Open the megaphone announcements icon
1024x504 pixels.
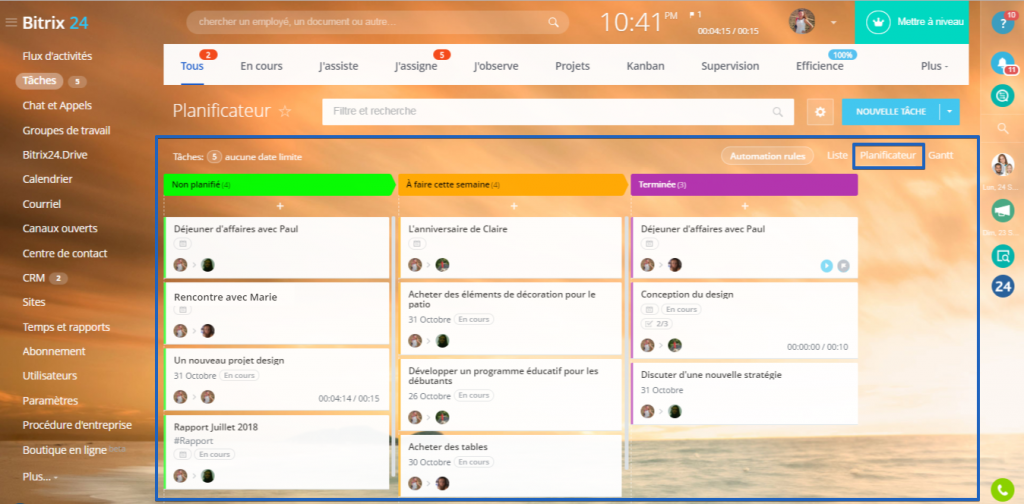coord(1002,210)
